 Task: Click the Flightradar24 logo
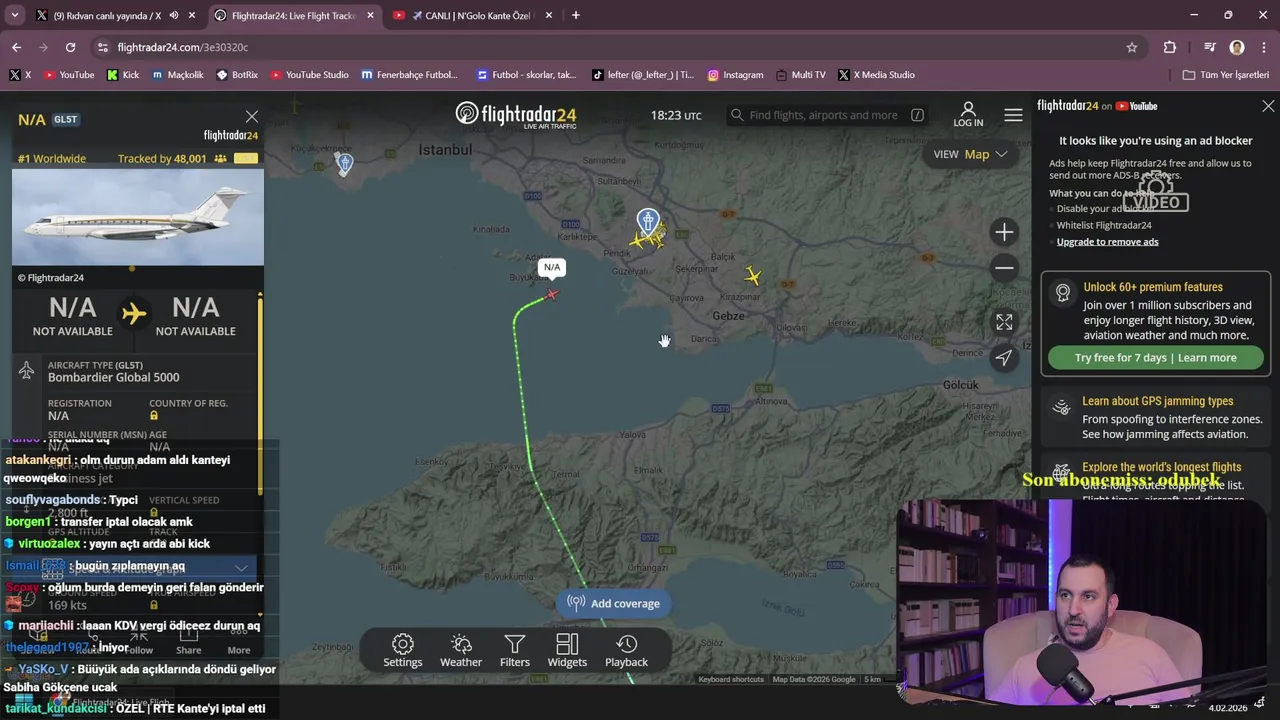[516, 115]
